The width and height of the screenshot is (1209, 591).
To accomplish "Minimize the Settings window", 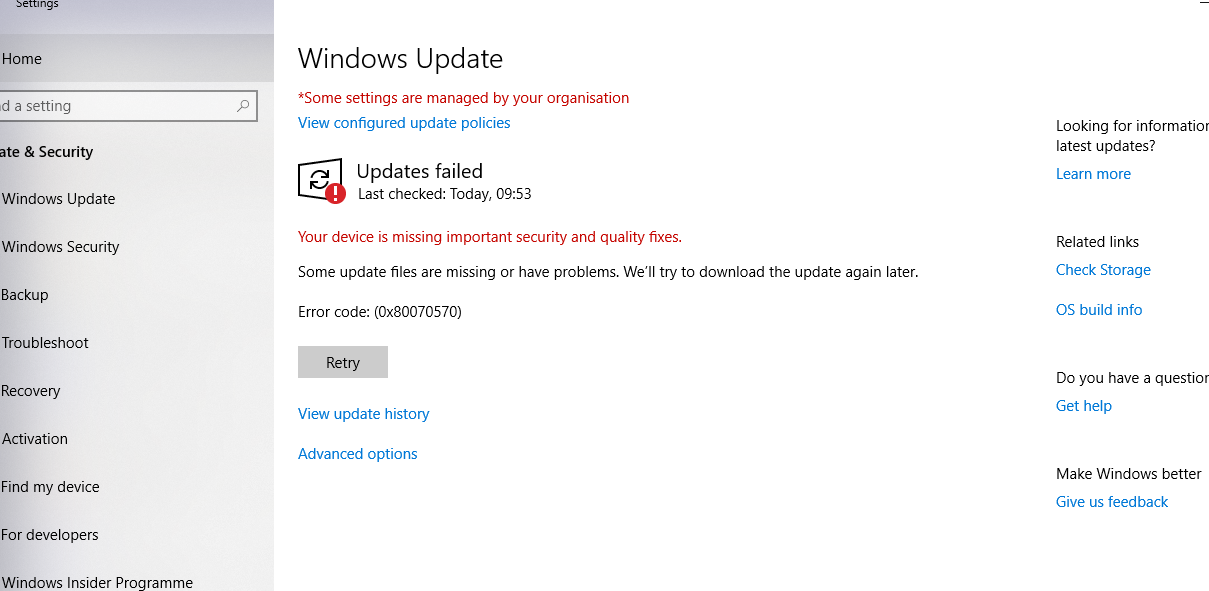I will tap(1204, 4).
